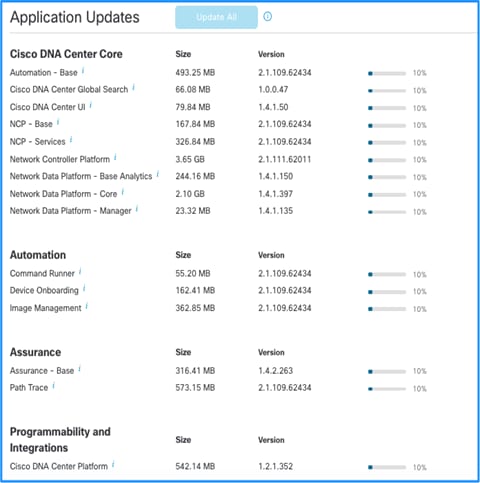Show info for Cisco DNA Center Platform
Viewport: 480px width, 483px height.
(113, 464)
